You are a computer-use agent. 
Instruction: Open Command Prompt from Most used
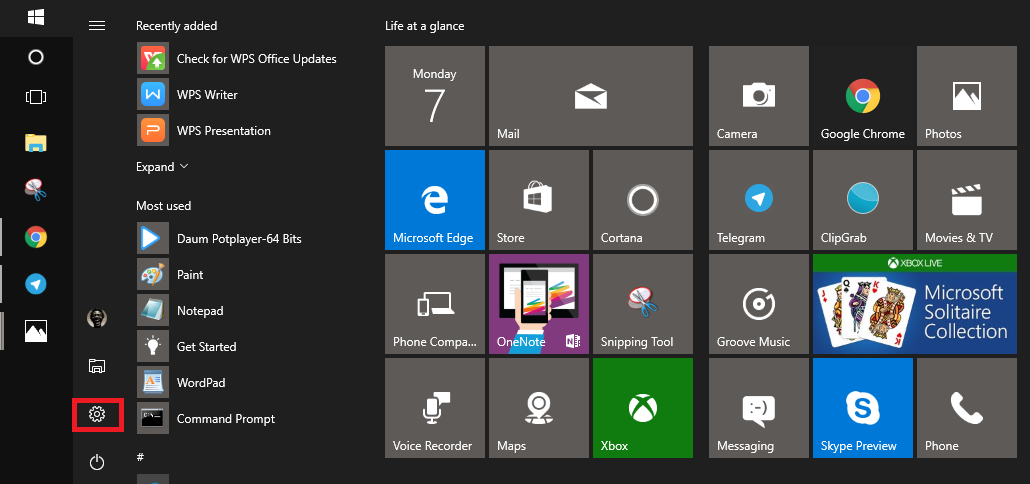pyautogui.click(x=206, y=418)
